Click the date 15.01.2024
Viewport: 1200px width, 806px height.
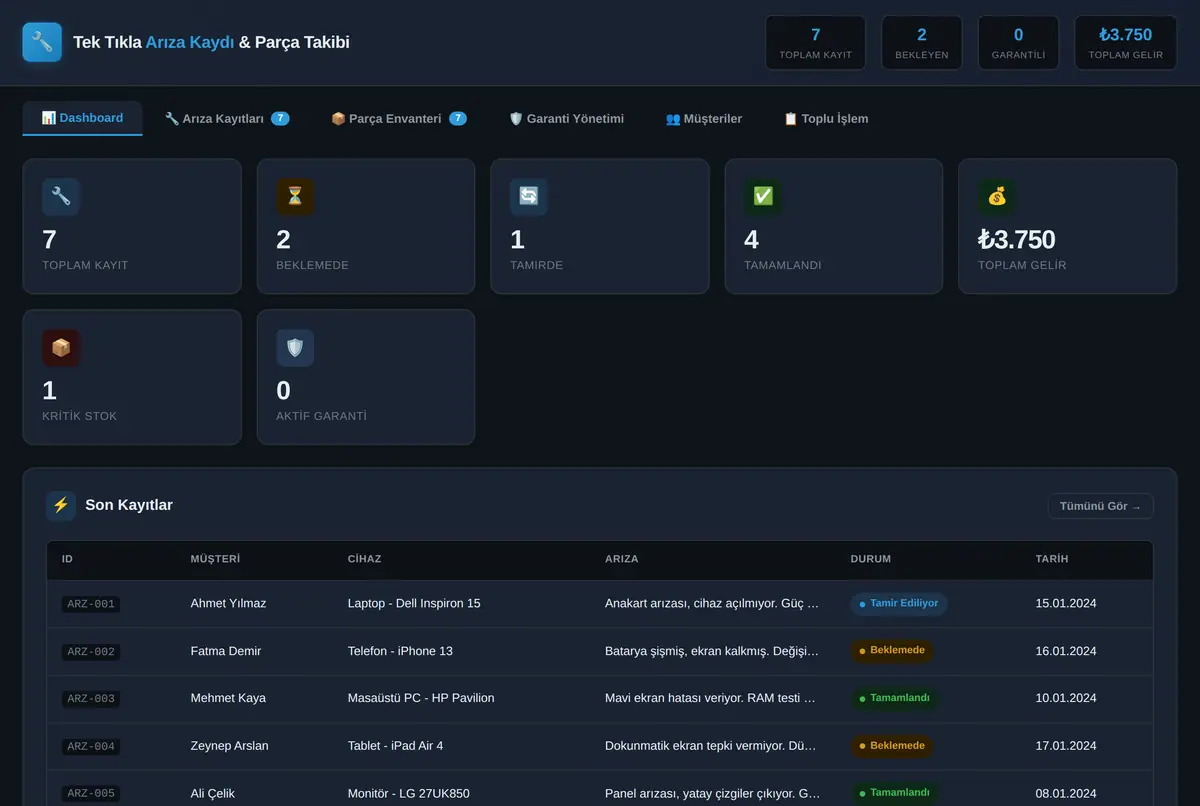click(x=1066, y=603)
